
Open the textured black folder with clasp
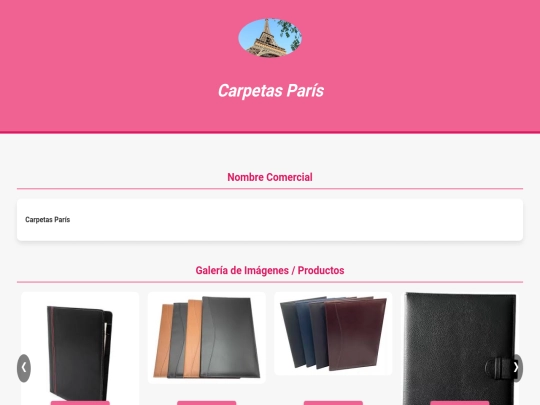tap(459, 349)
